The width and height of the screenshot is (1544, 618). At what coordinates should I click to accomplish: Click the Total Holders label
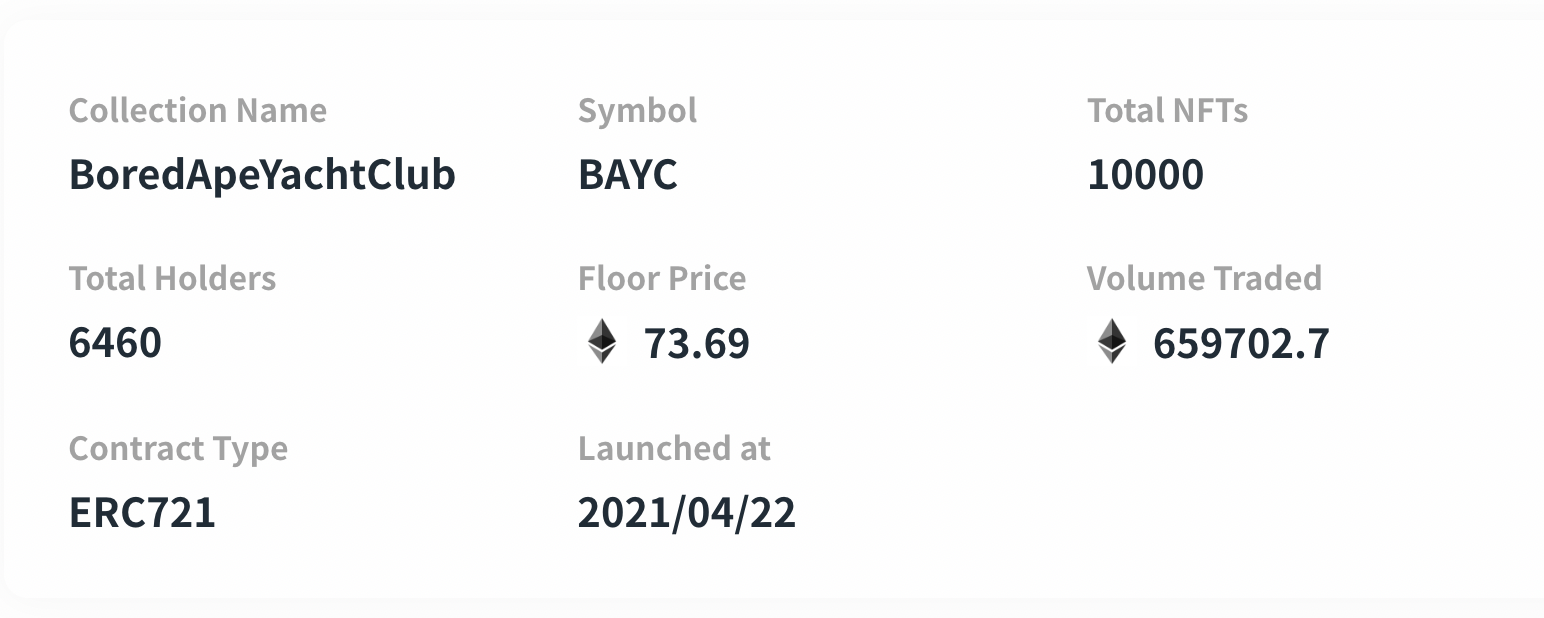172,278
